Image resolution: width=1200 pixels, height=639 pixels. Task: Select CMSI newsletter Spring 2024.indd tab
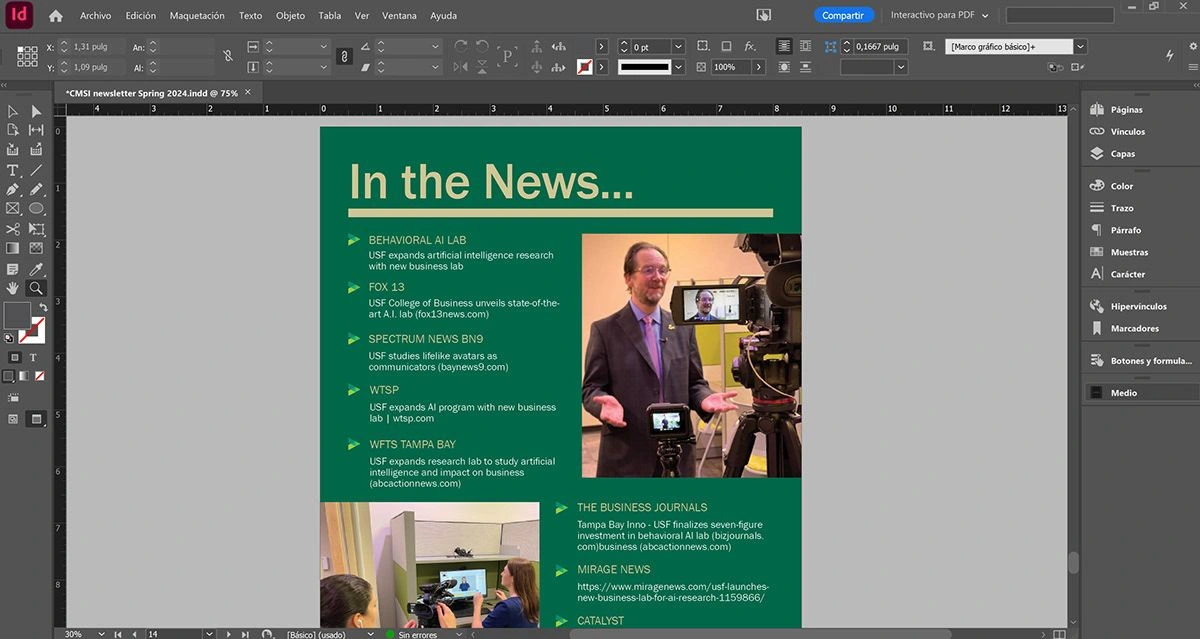click(151, 92)
